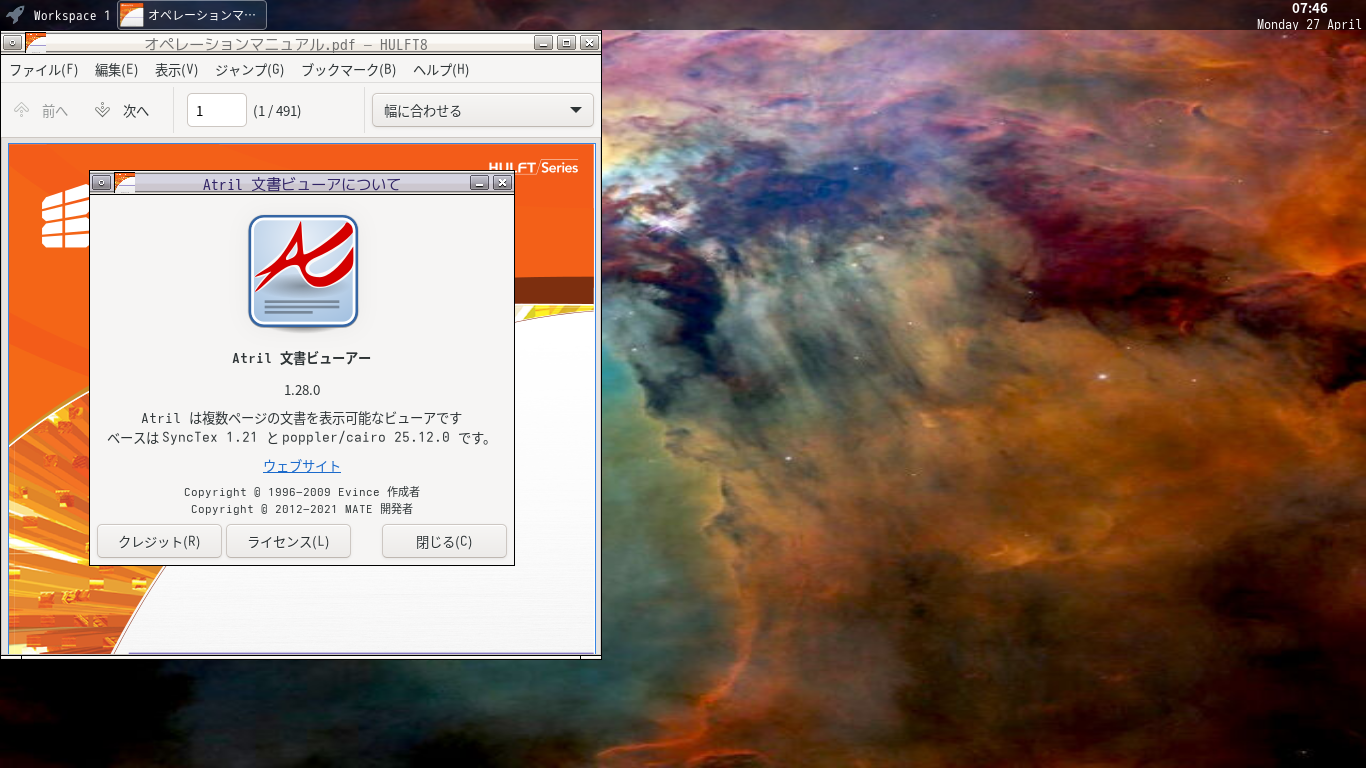The width and height of the screenshot is (1366, 768).
Task: Open the About dialog window menu button
Action: click(101, 183)
